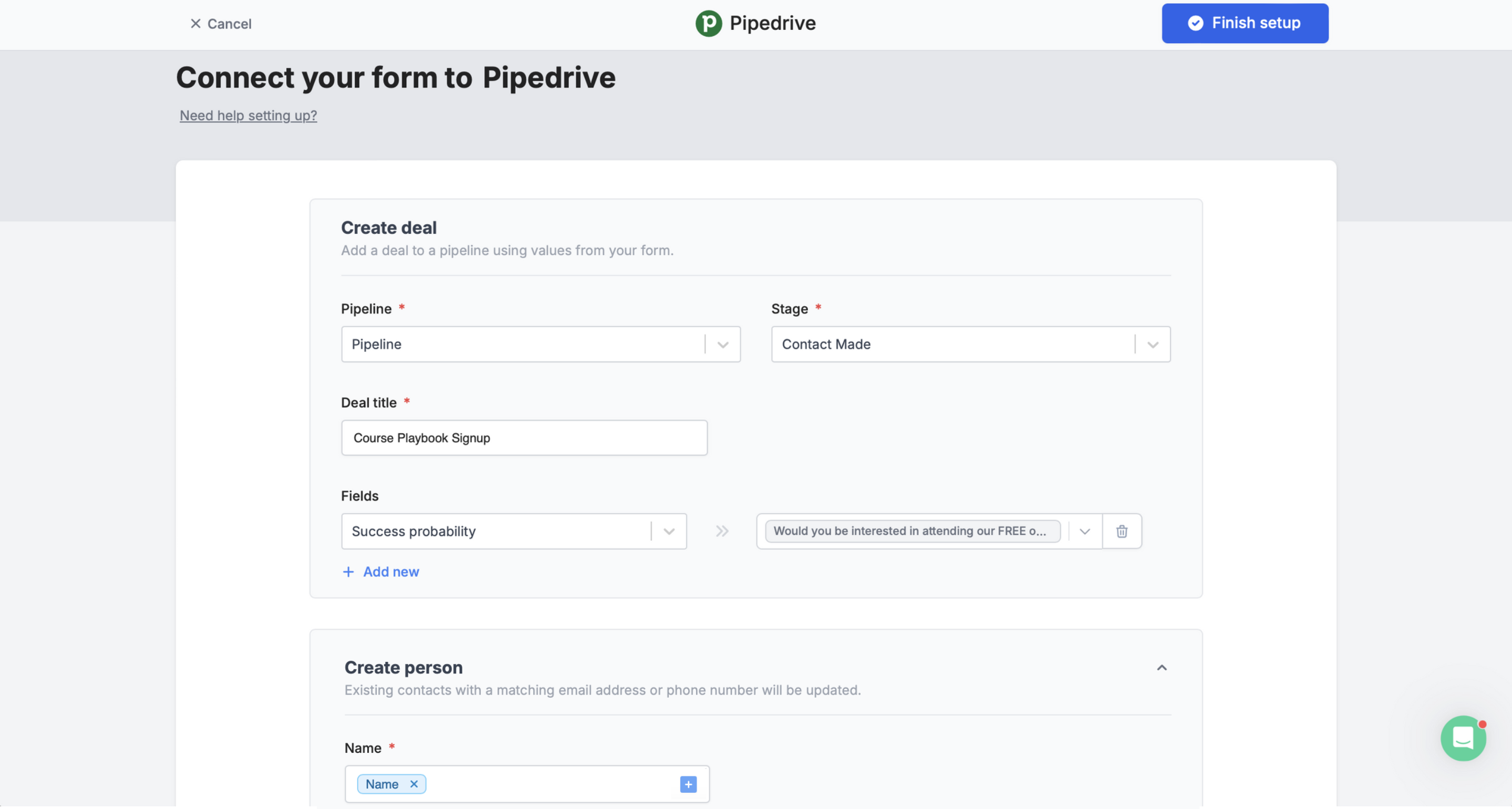Select the Course Playbook Signup text

coord(421,438)
